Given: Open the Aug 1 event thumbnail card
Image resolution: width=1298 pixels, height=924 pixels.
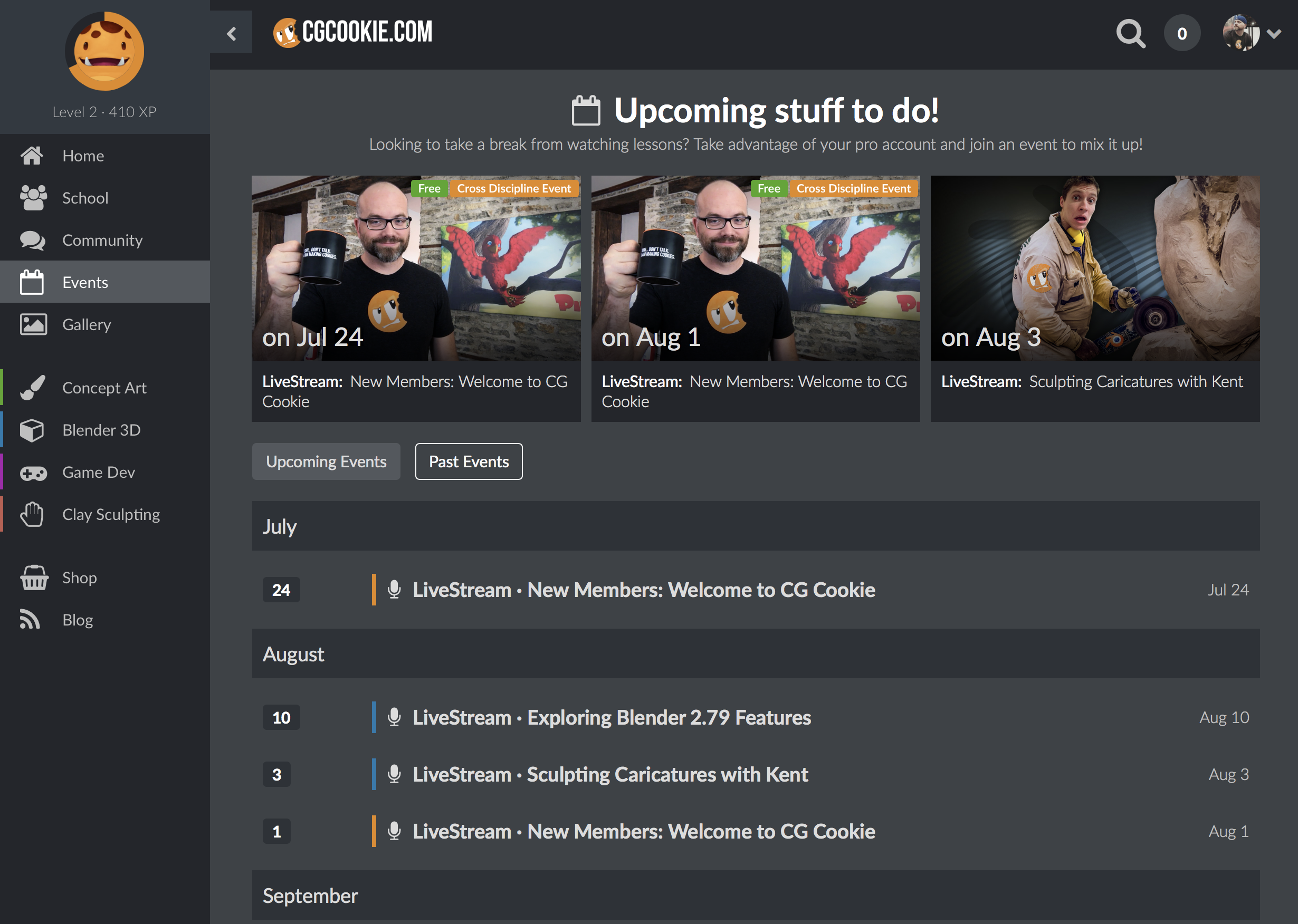Looking at the screenshot, I should pos(756,267).
